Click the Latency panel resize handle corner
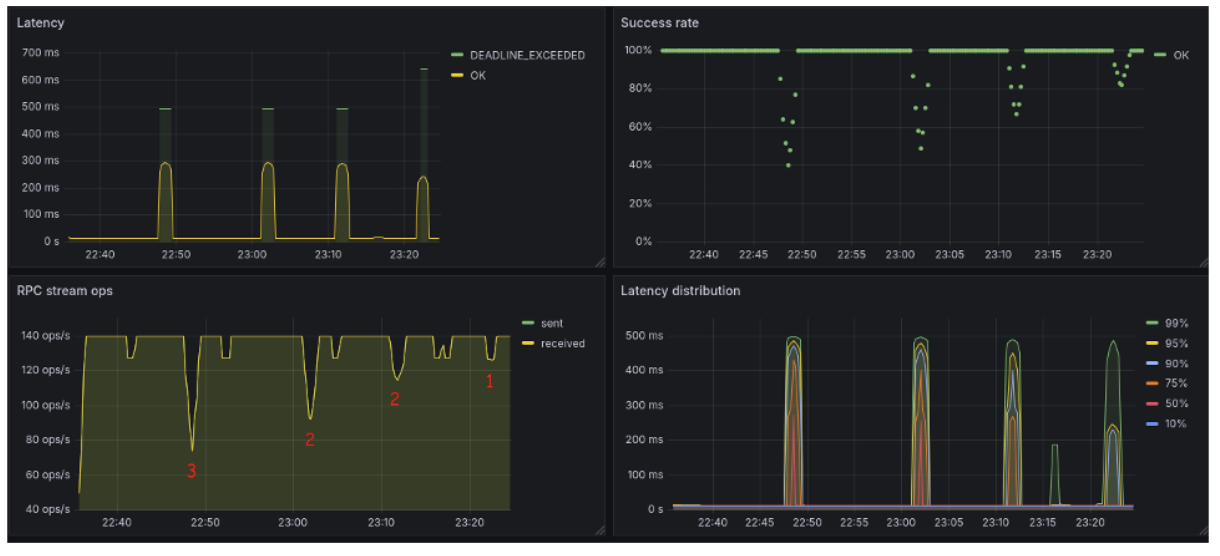The height and width of the screenshot is (556, 1220). point(600,262)
